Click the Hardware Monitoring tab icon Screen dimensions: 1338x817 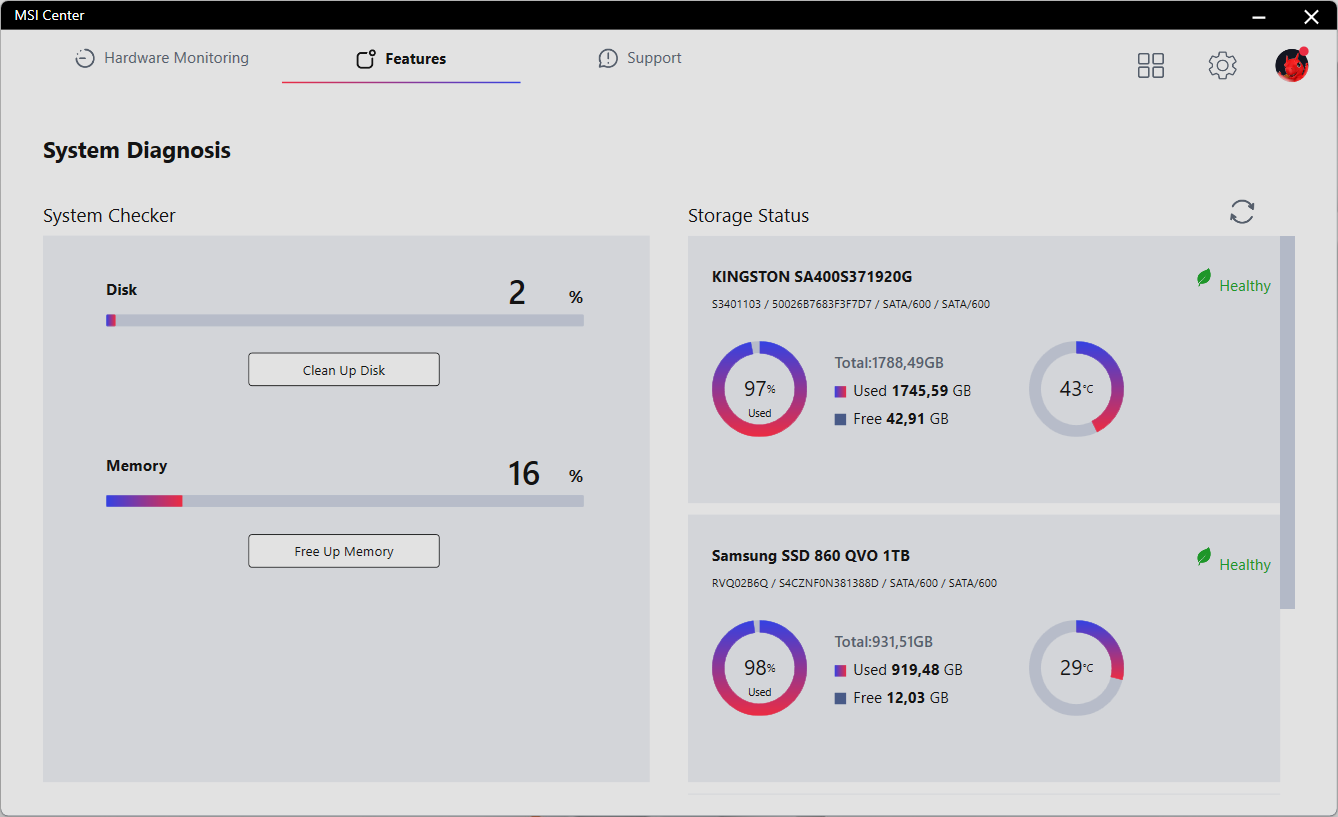coord(85,59)
